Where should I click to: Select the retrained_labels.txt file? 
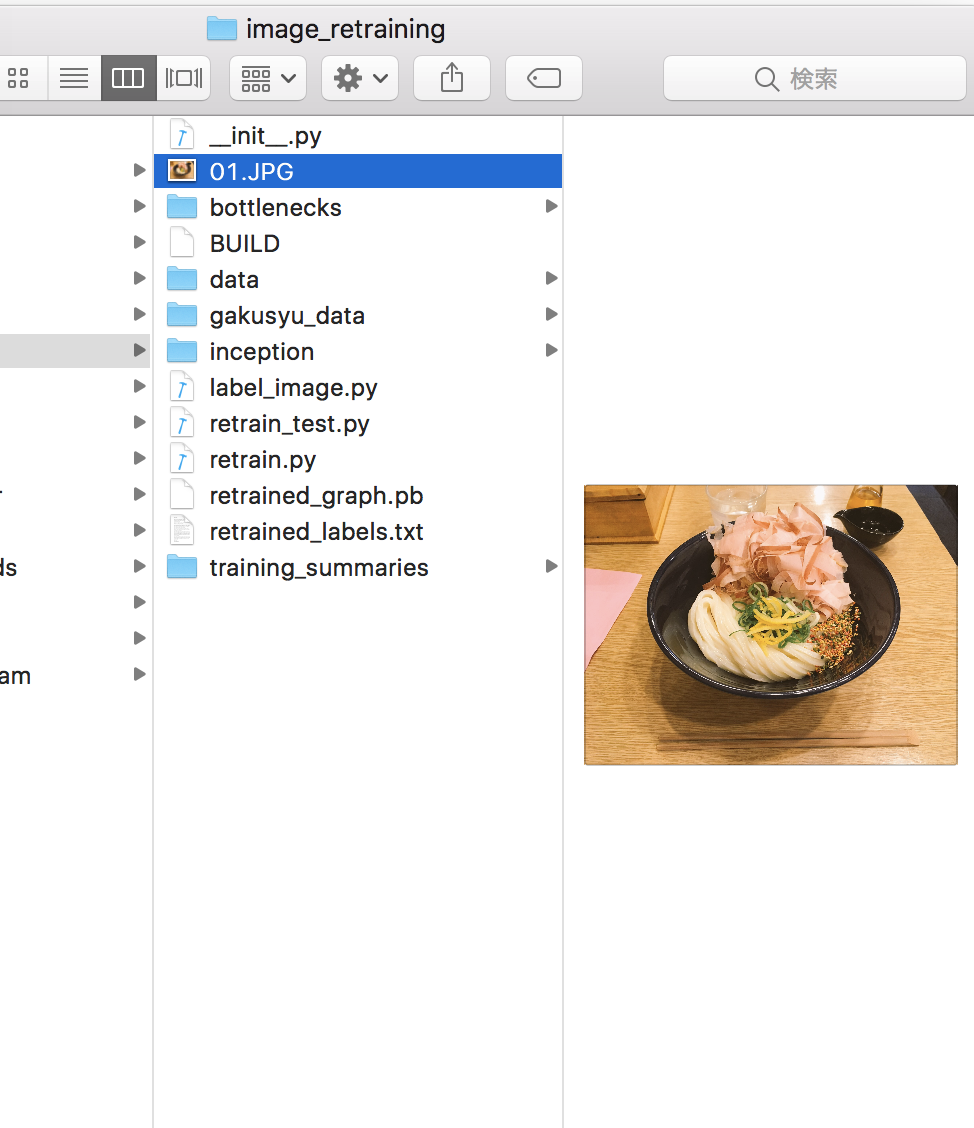316,531
